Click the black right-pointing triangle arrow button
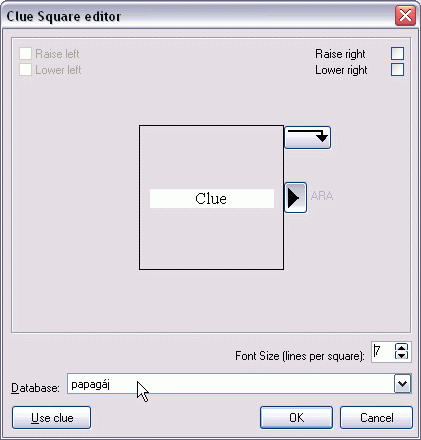Image resolution: width=421 pixels, height=440 pixels. 295,197
